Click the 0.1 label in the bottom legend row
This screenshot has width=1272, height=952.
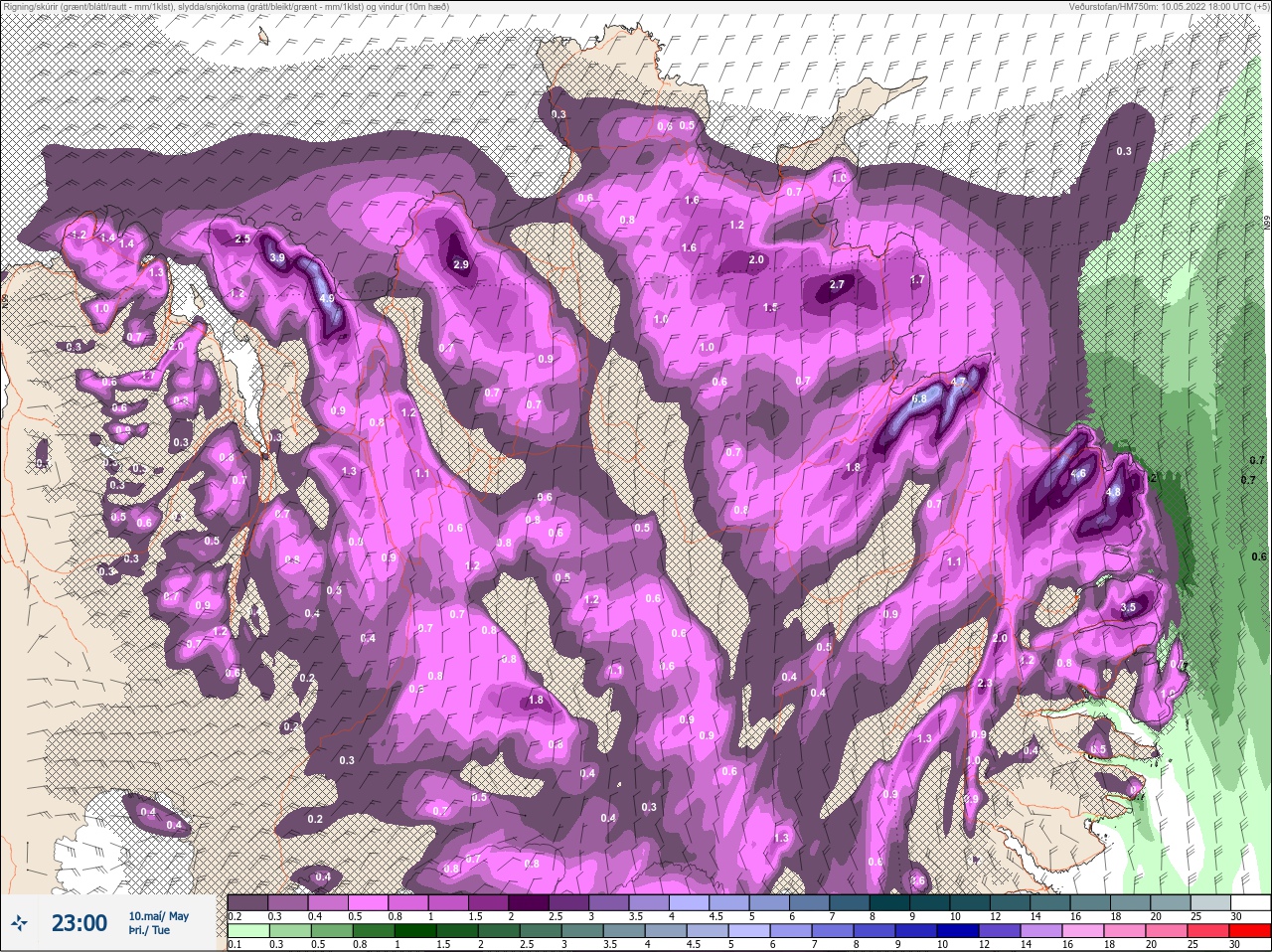236,944
